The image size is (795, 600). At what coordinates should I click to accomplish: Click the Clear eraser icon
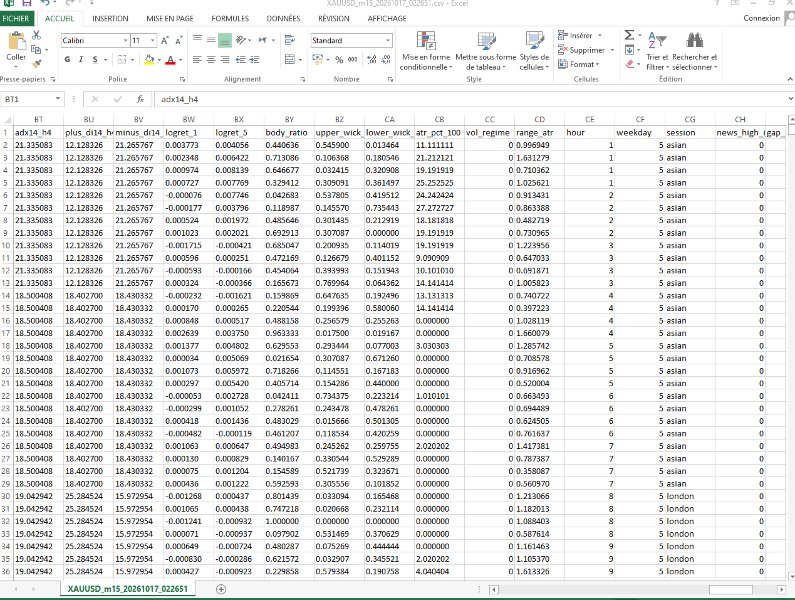629,64
